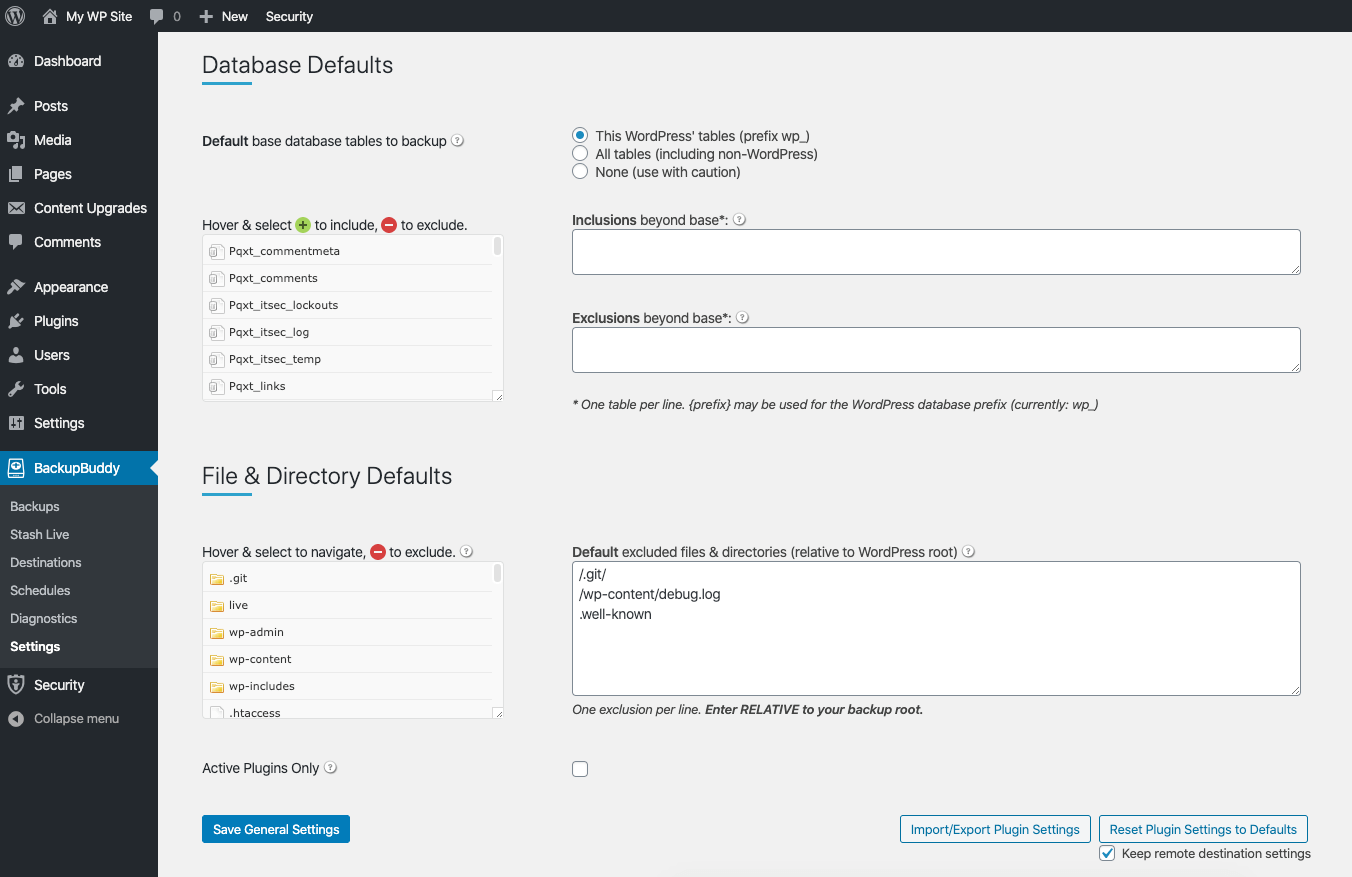Viewport: 1352px width, 877px height.
Task: Click the Dashboard gauge icon
Action: pyautogui.click(x=16, y=61)
